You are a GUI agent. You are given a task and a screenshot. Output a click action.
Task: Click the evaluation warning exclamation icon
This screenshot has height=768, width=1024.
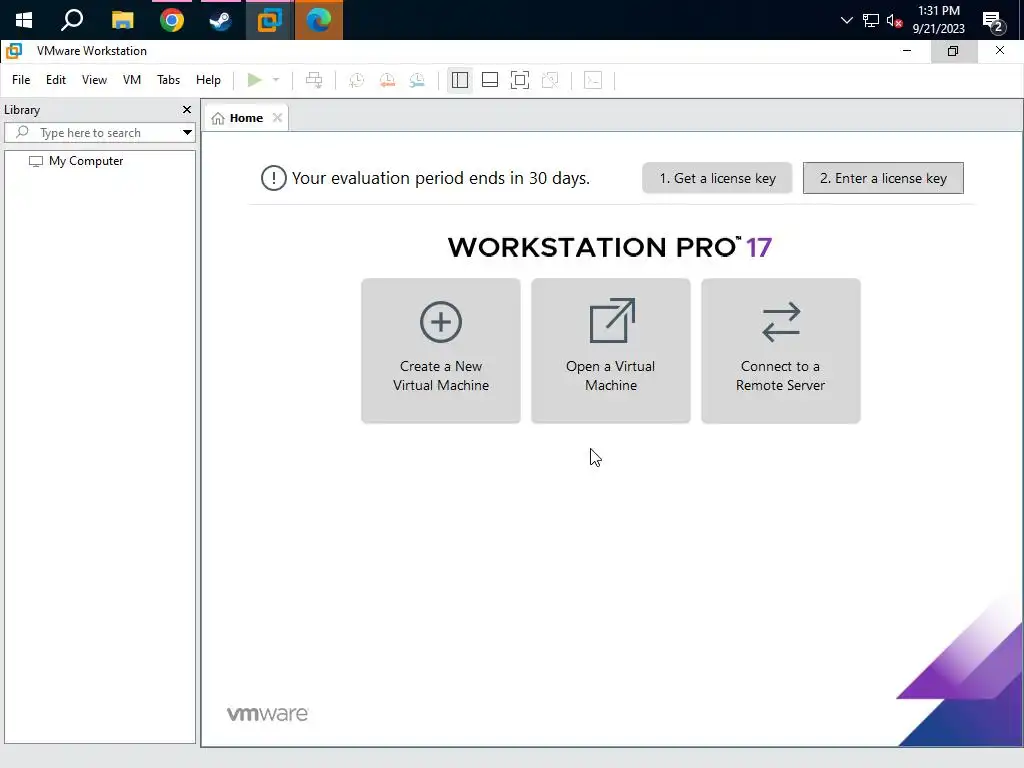274,178
